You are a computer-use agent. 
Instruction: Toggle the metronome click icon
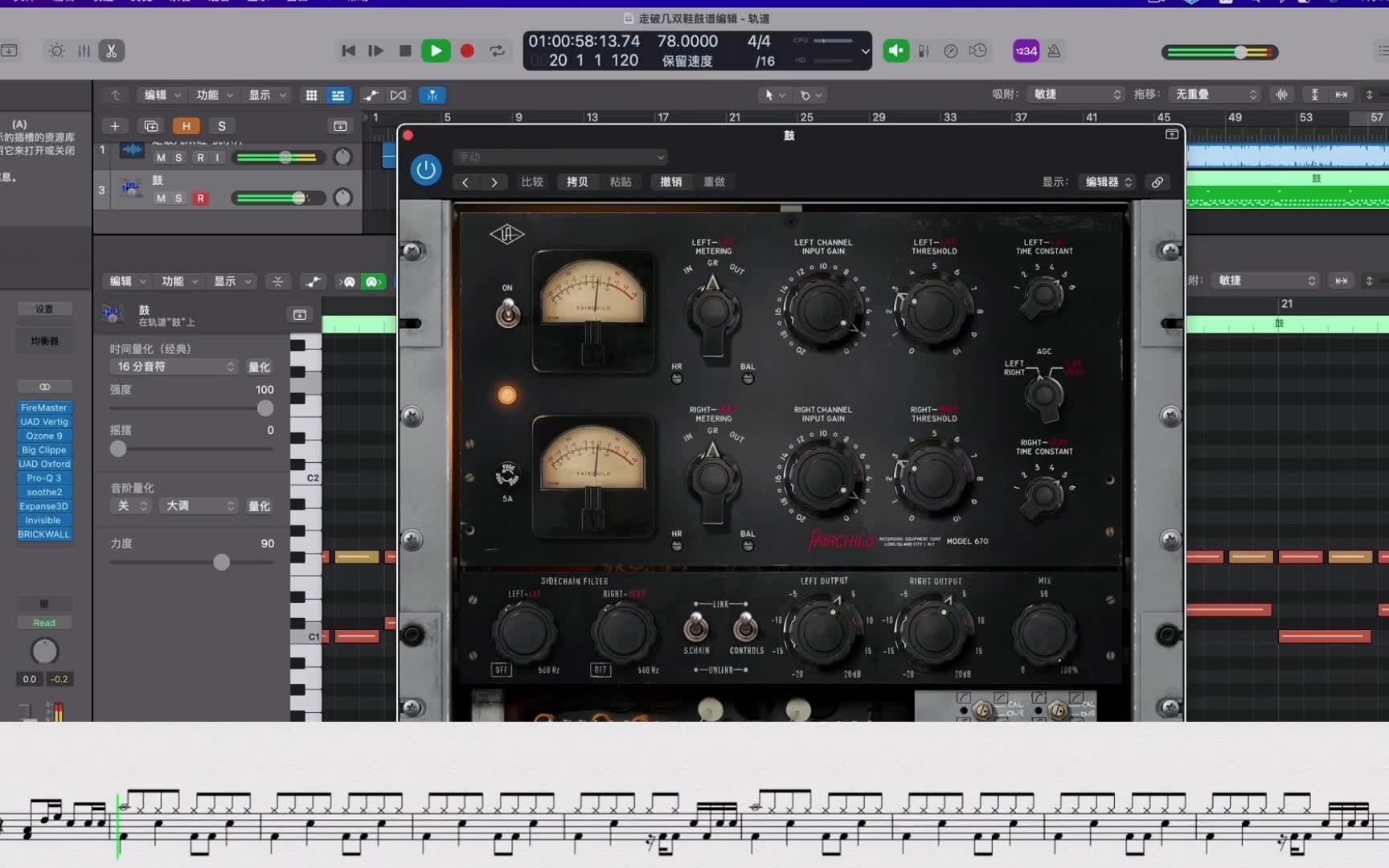(1054, 51)
